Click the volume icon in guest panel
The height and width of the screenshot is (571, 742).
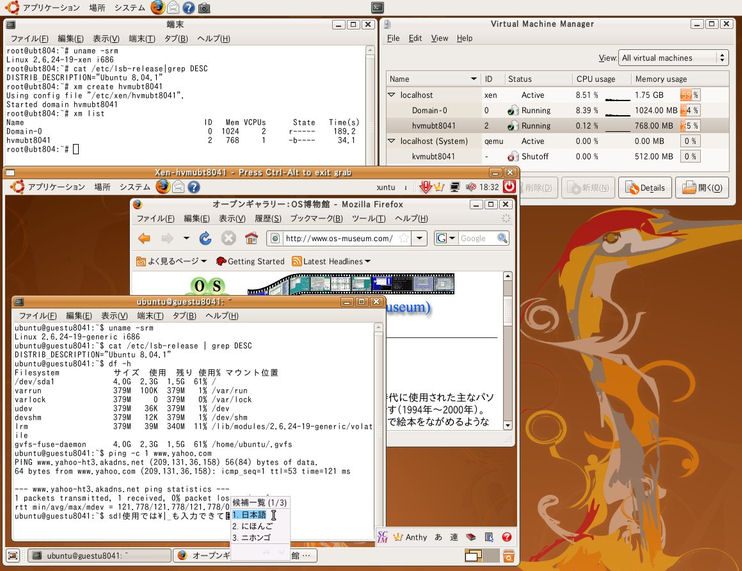[470, 187]
